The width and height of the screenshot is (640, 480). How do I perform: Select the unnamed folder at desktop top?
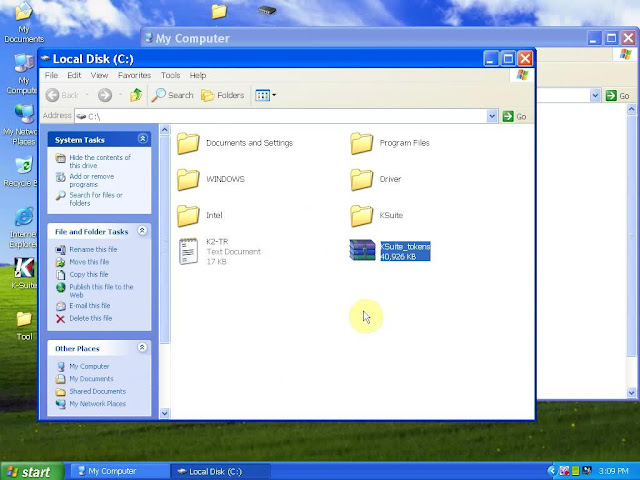point(219,11)
